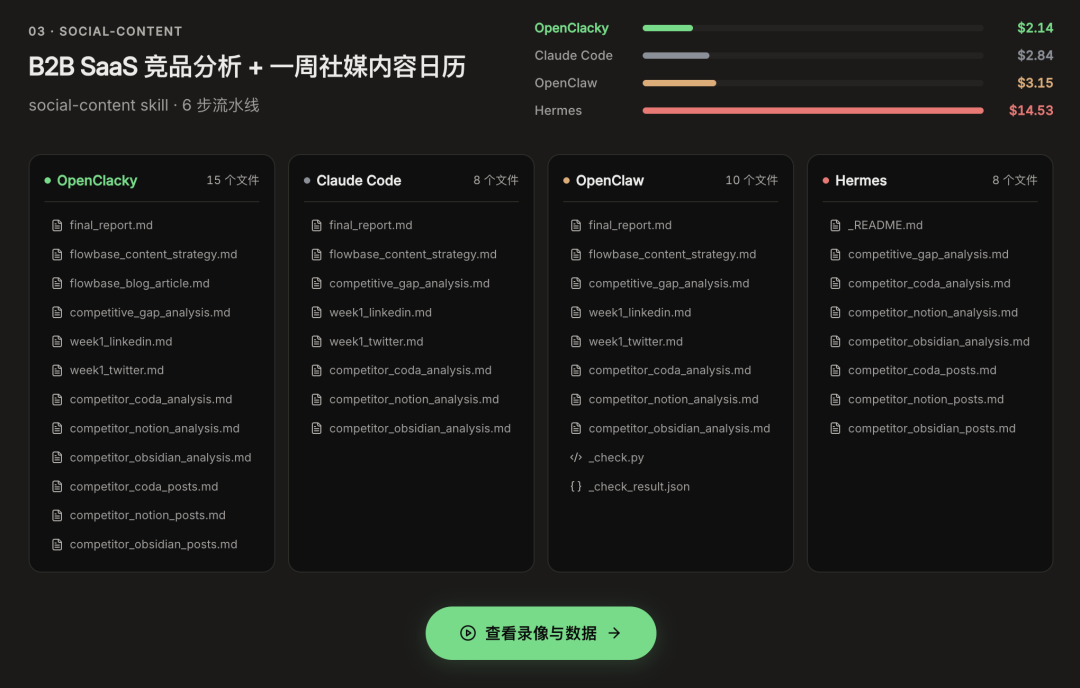
Task: Click the Claude Code card's week1_linkedin.md name
Action: click(x=380, y=313)
